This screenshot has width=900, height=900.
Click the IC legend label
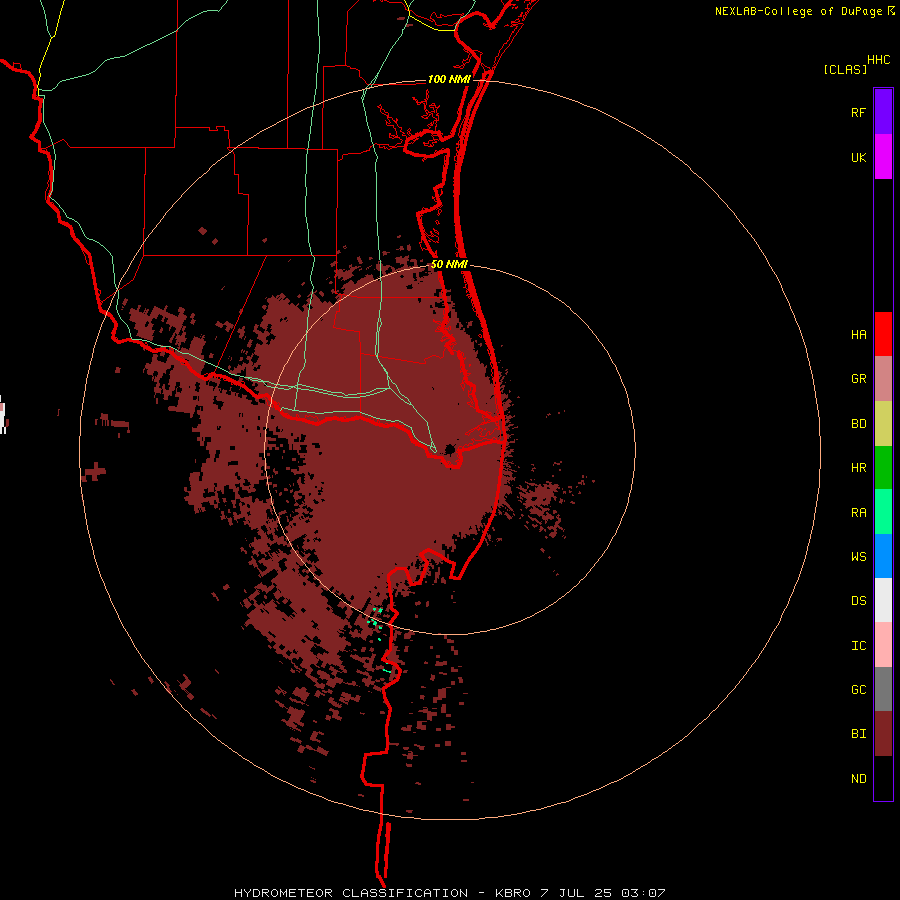[x=858, y=646]
